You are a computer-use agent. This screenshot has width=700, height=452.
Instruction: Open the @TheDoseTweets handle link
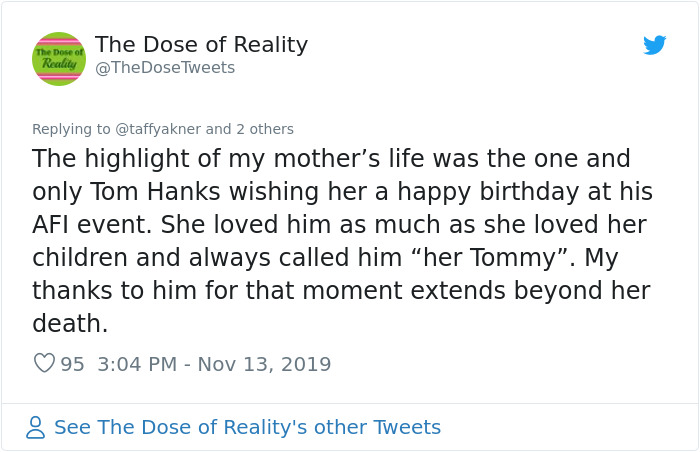[165, 68]
